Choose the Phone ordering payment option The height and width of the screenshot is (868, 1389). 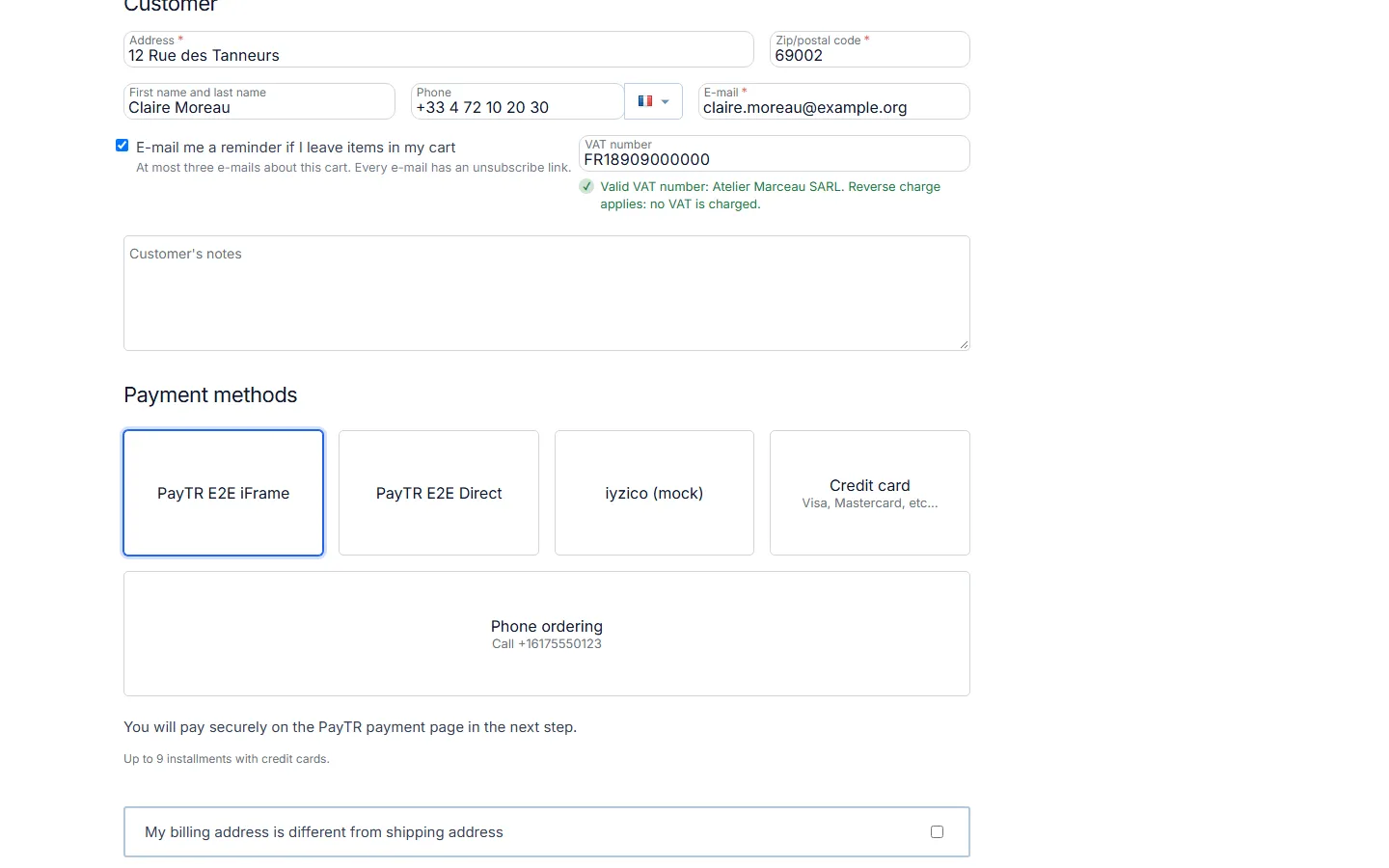pyautogui.click(x=547, y=634)
